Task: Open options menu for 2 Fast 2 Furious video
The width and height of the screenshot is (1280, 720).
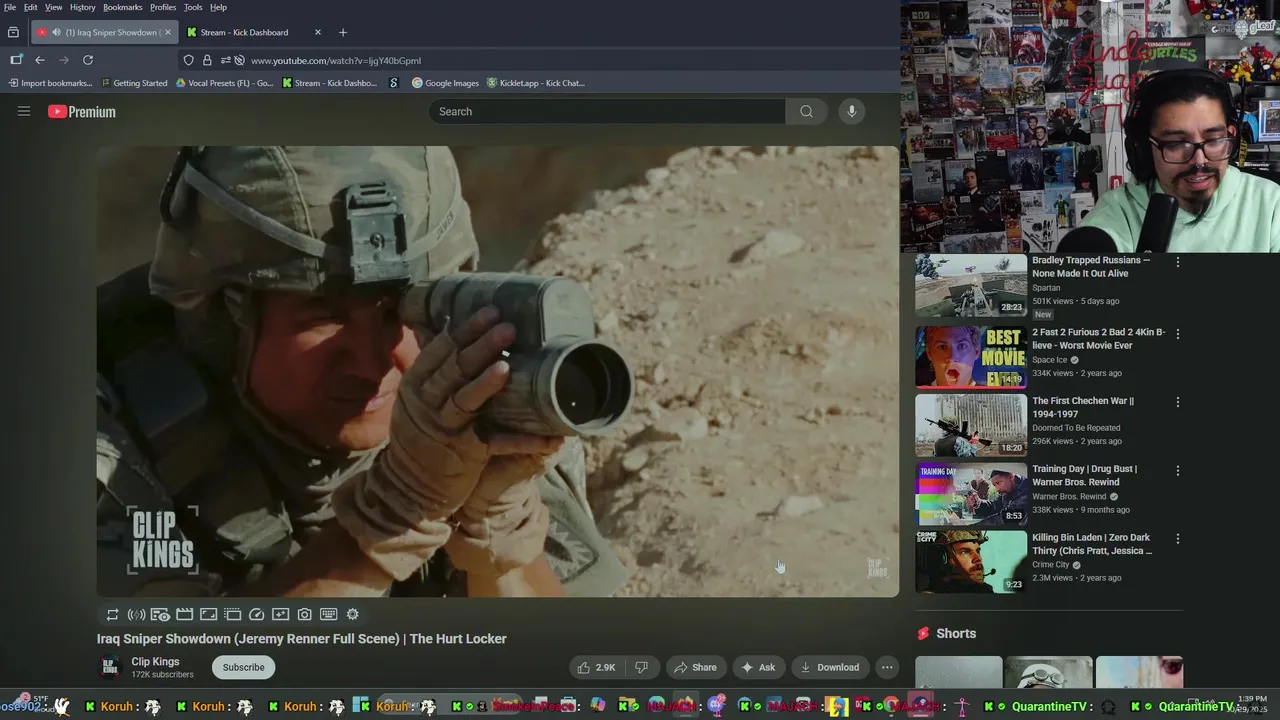Action: click(1177, 334)
